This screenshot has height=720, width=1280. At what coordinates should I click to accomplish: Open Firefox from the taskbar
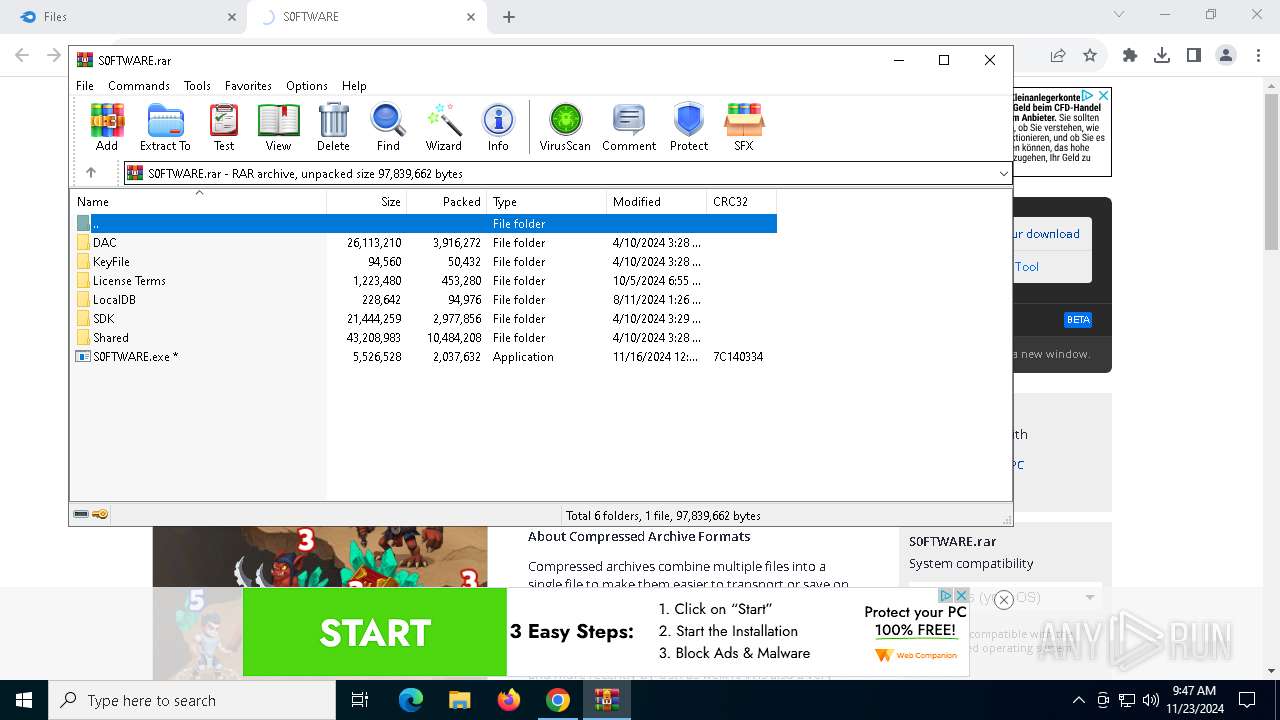pos(509,700)
